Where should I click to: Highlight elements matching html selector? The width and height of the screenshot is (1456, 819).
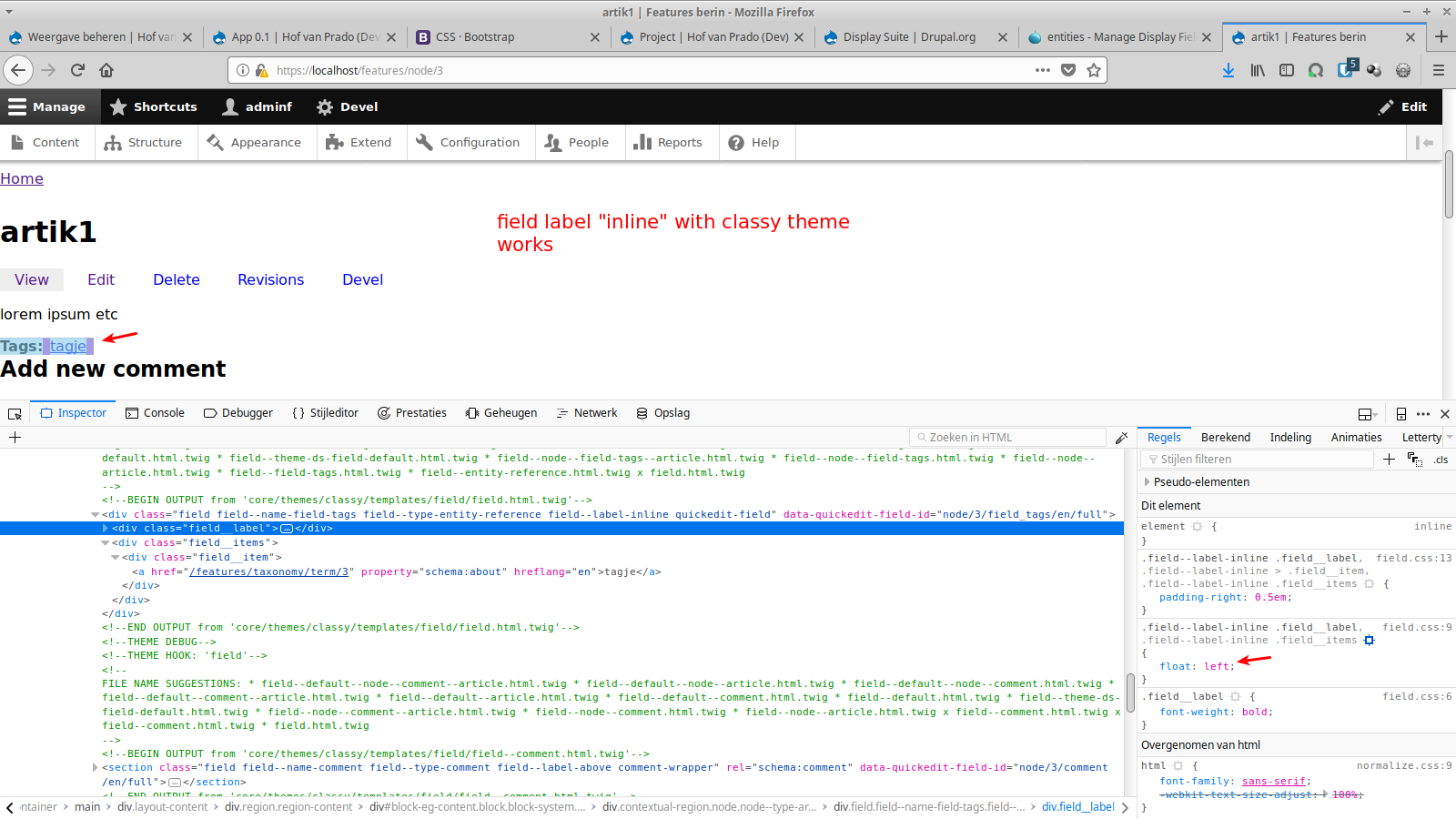pyautogui.click(x=1178, y=766)
